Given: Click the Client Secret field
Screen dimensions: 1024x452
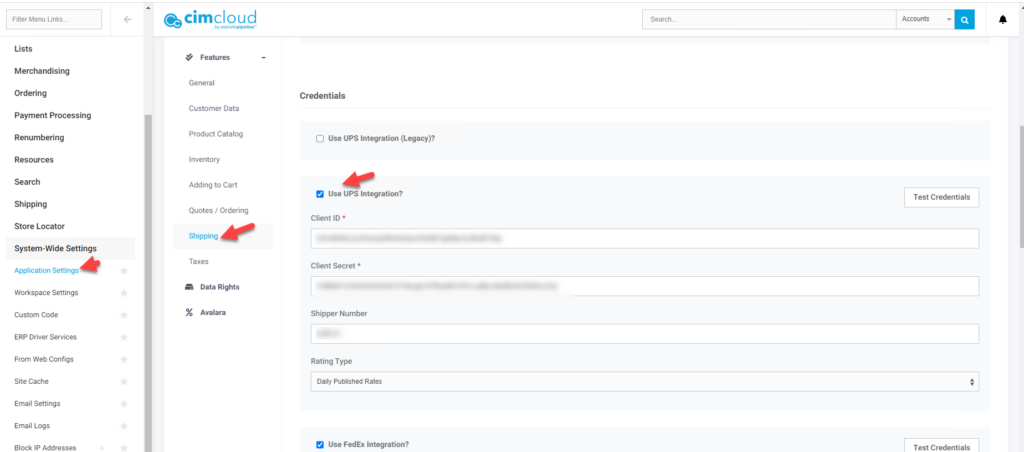Looking at the screenshot, I should click(x=645, y=286).
